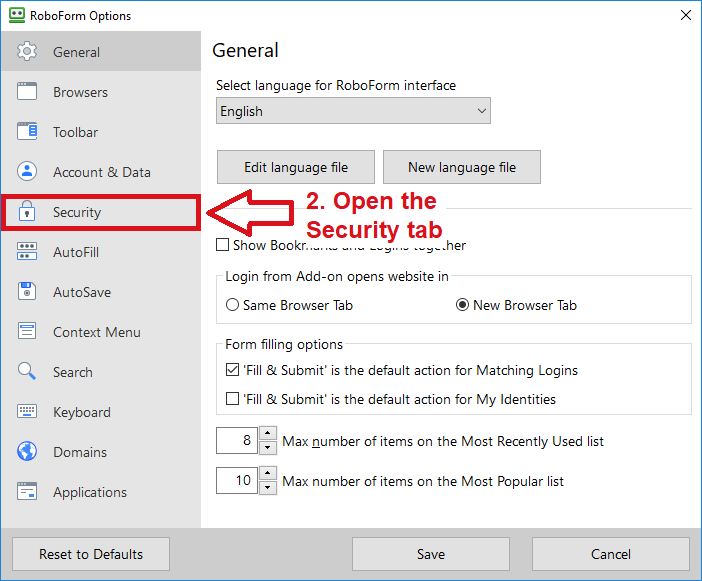Select the Same Browser Tab option
The image size is (702, 581).
[233, 305]
